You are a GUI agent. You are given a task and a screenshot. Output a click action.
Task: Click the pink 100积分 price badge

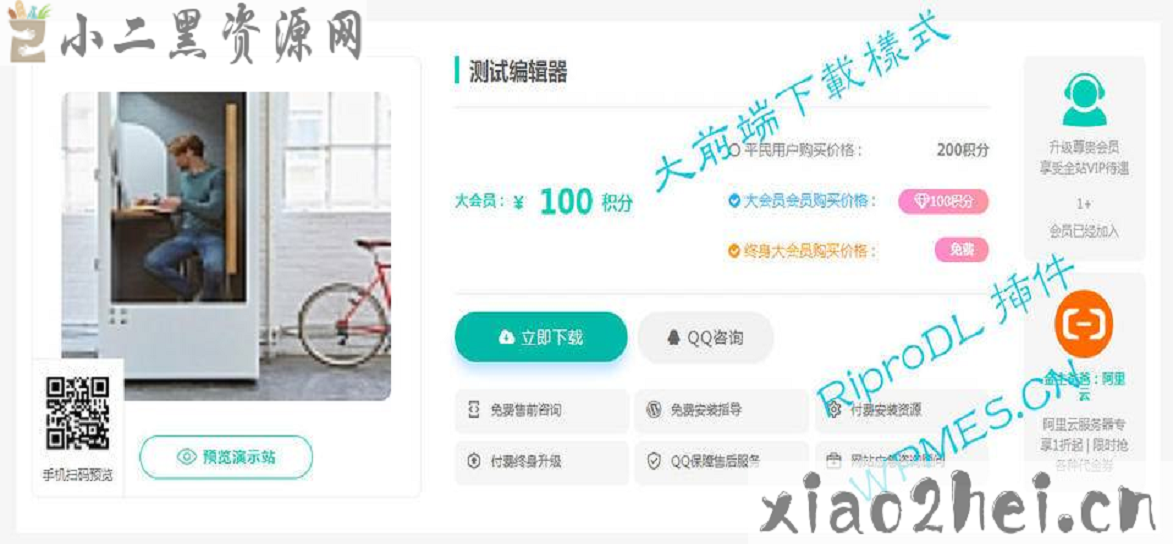click(943, 201)
